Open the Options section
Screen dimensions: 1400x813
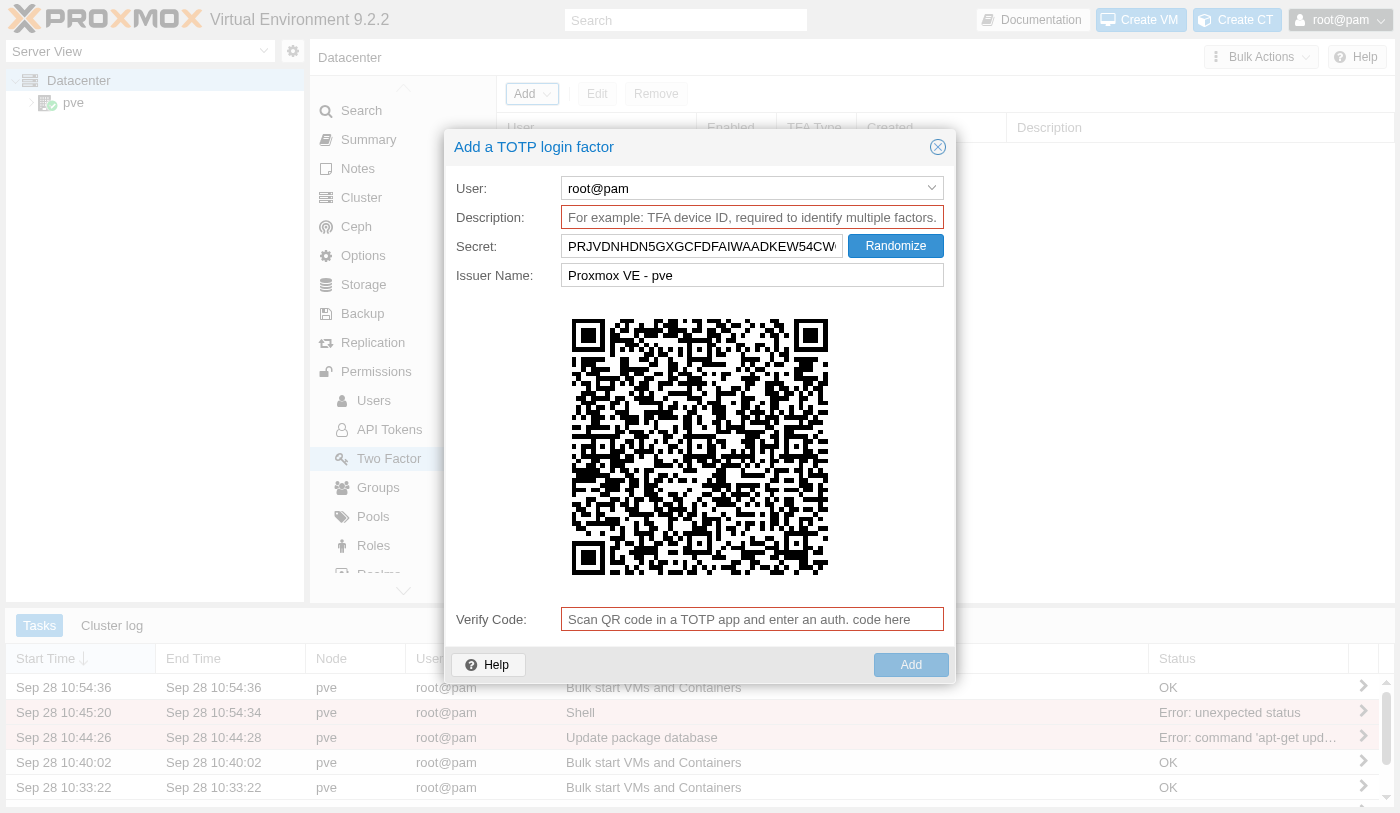coord(363,256)
